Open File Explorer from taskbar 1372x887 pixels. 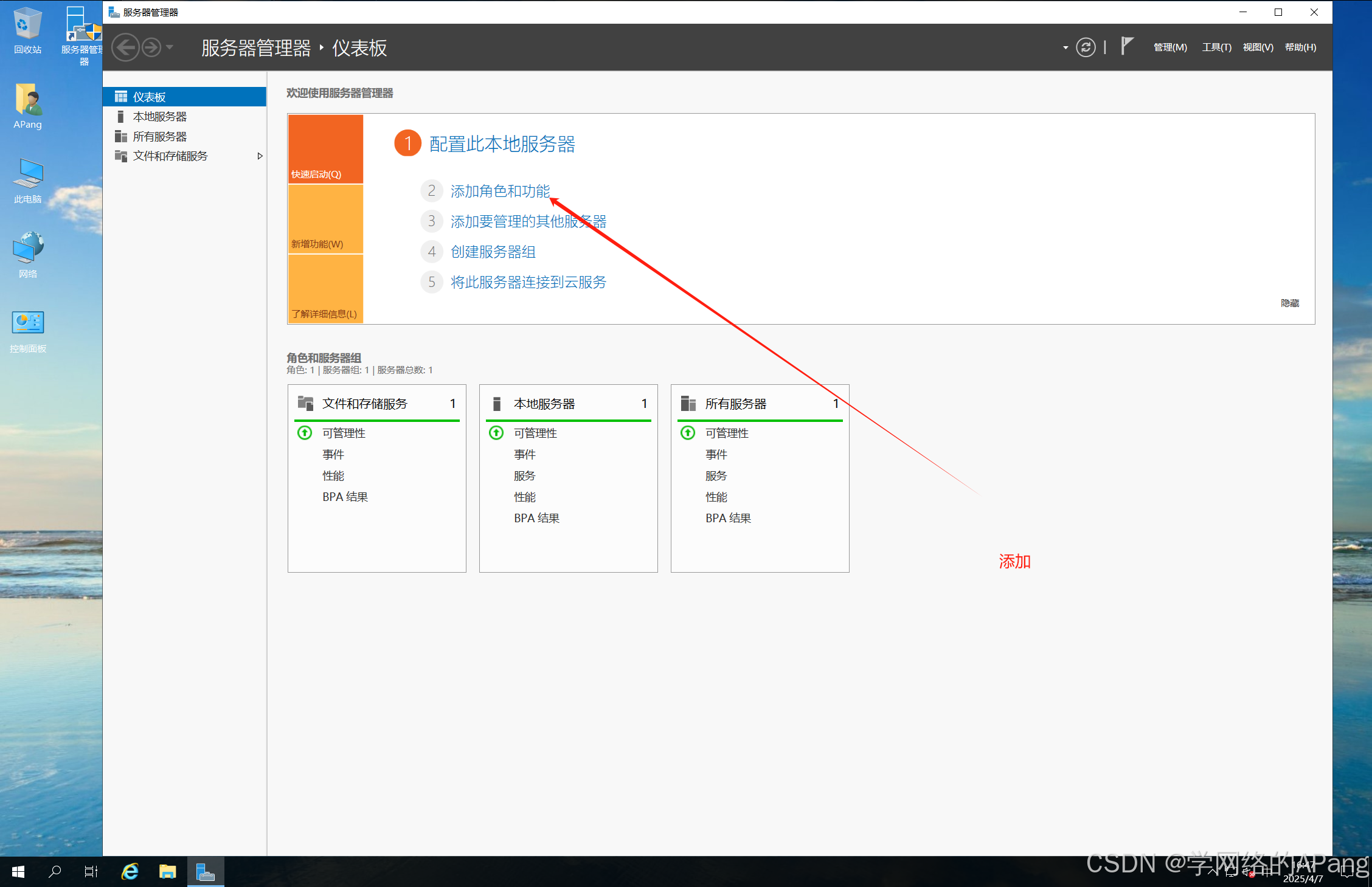click(x=167, y=872)
